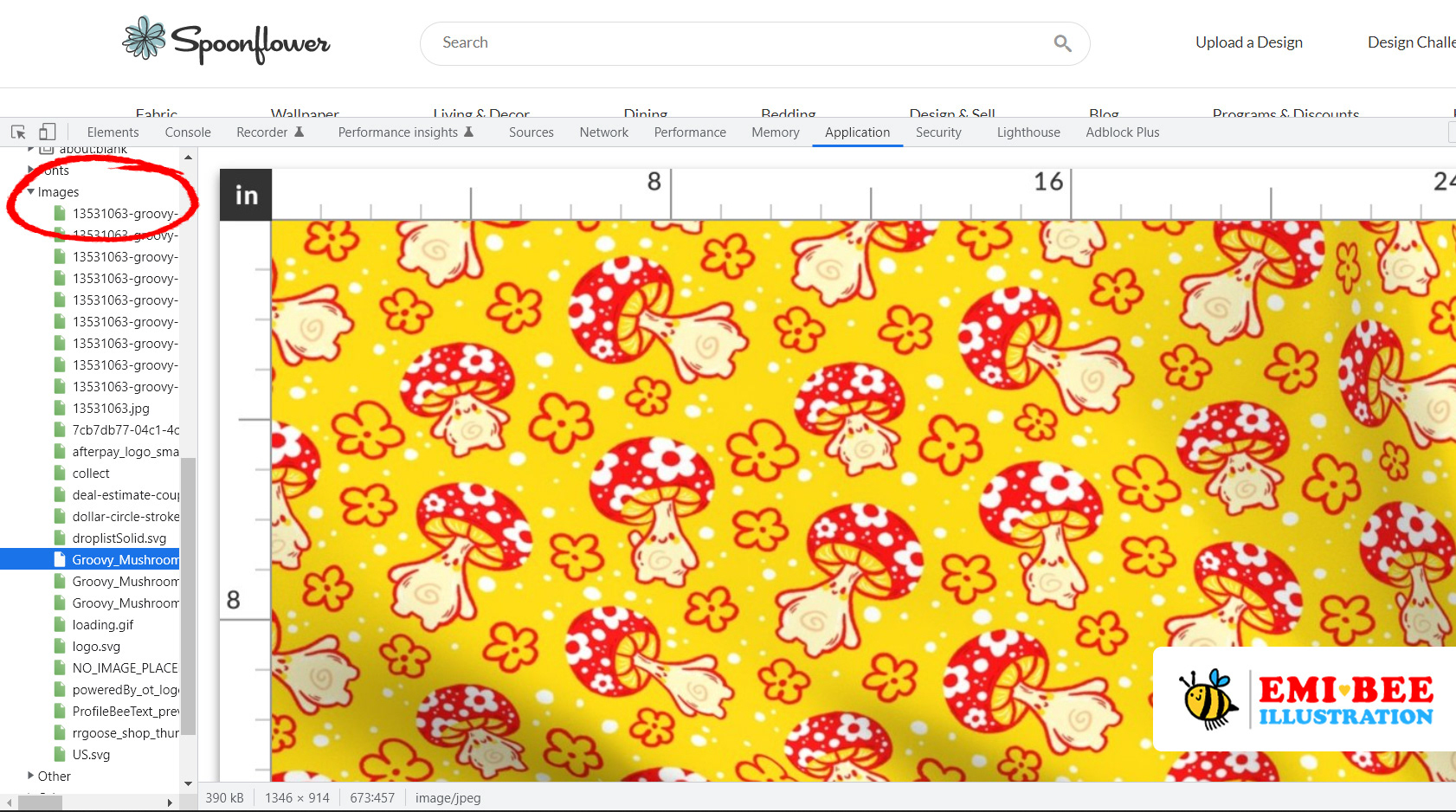The height and width of the screenshot is (812, 1456).
Task: Click the "673:457" aspect ratio text
Action: [x=372, y=797]
